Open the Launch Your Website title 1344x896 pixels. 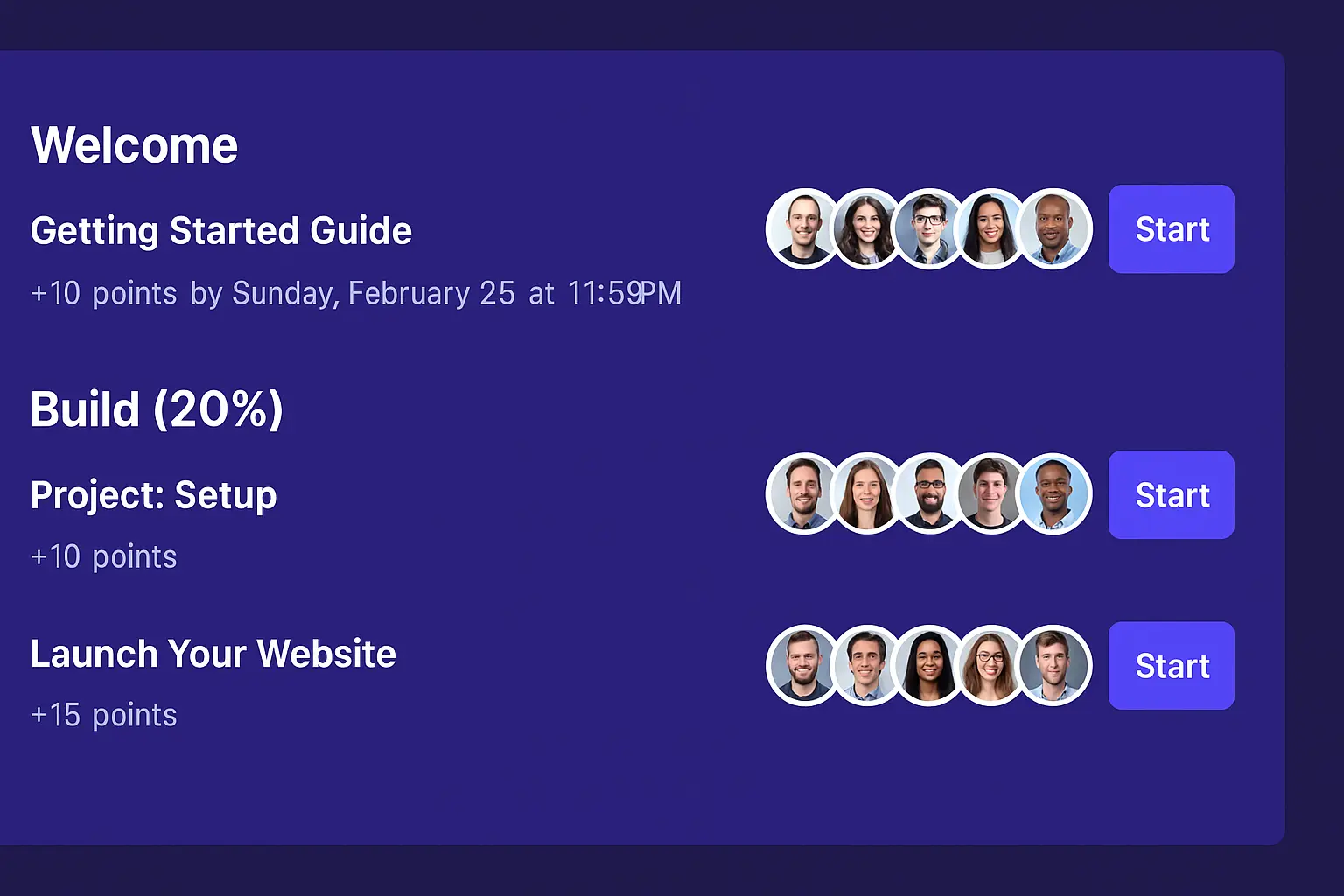coord(213,654)
